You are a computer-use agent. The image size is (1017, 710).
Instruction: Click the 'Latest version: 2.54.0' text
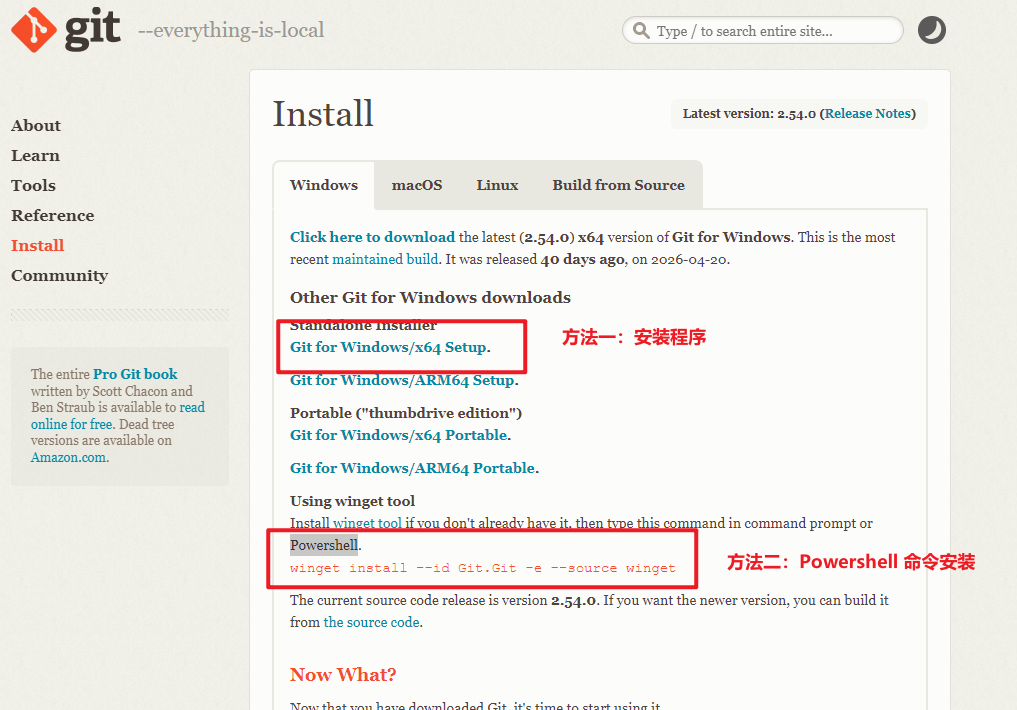coord(749,113)
